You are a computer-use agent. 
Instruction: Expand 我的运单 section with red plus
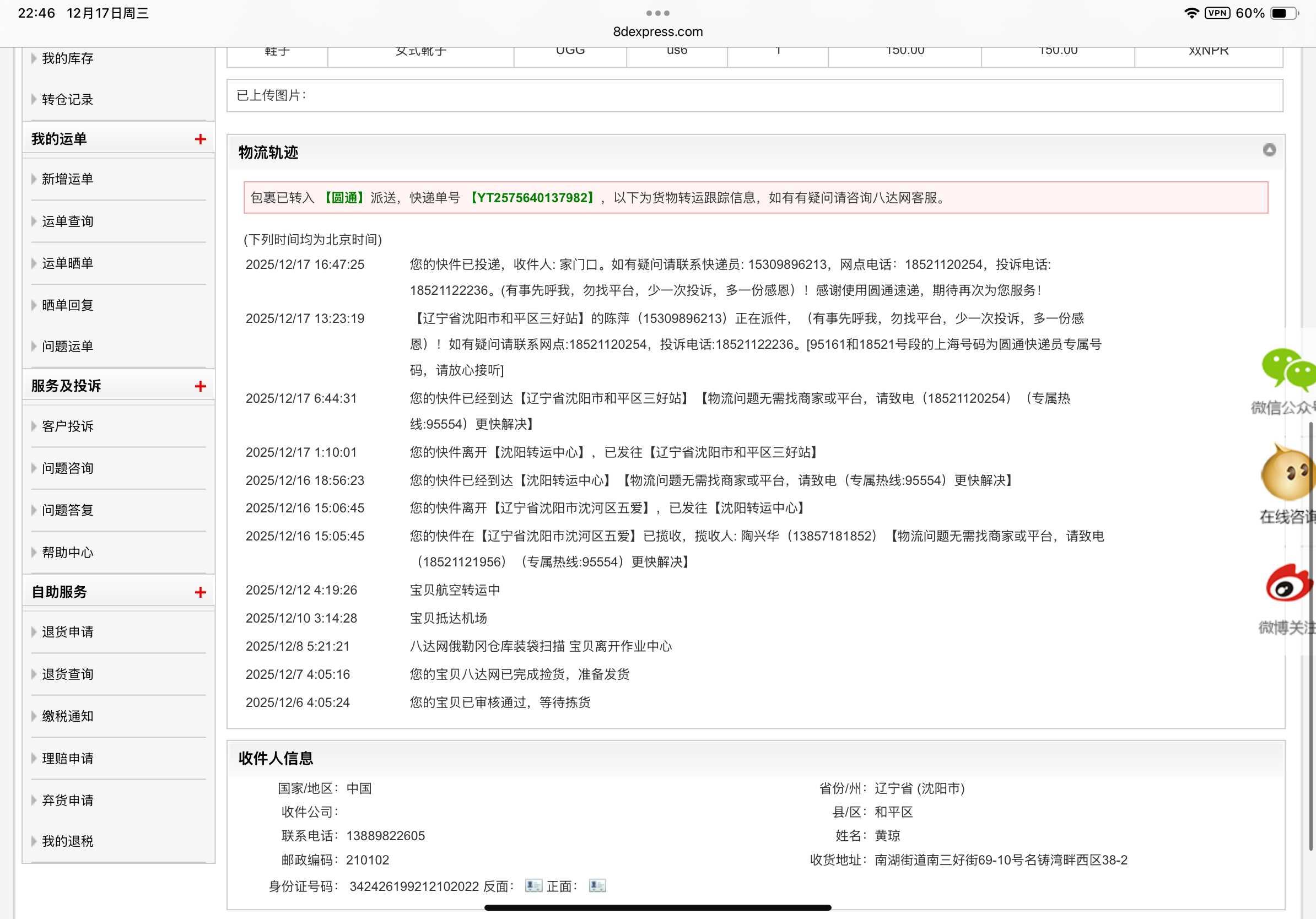click(200, 139)
